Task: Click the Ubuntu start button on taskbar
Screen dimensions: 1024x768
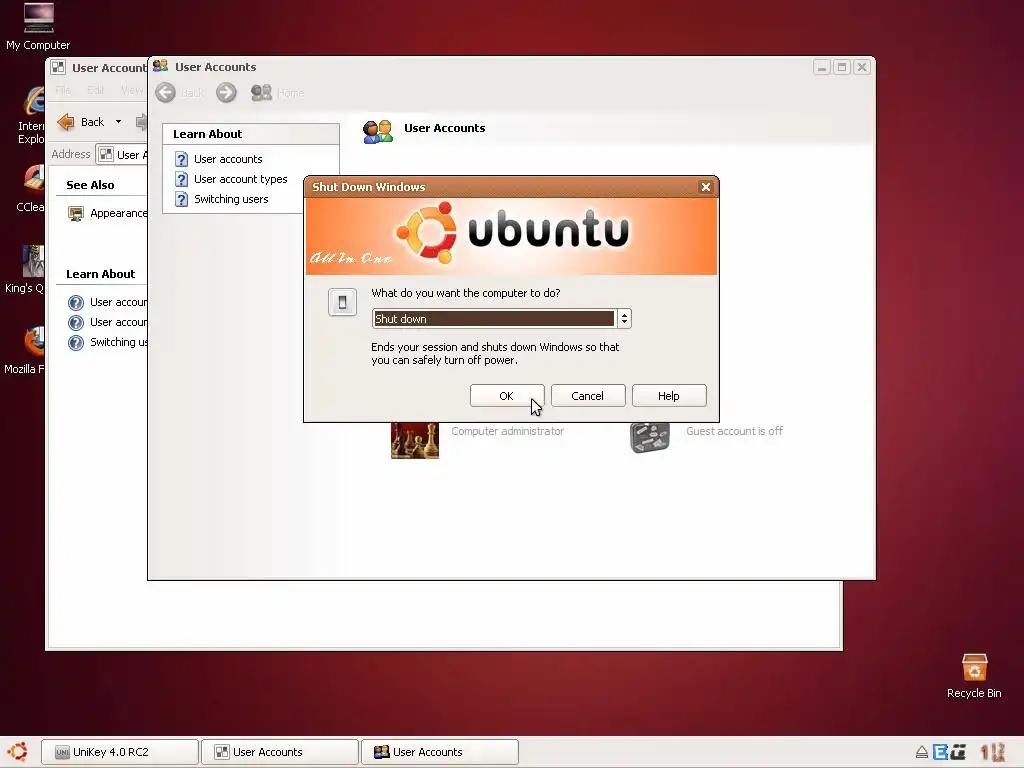Action: 18,752
